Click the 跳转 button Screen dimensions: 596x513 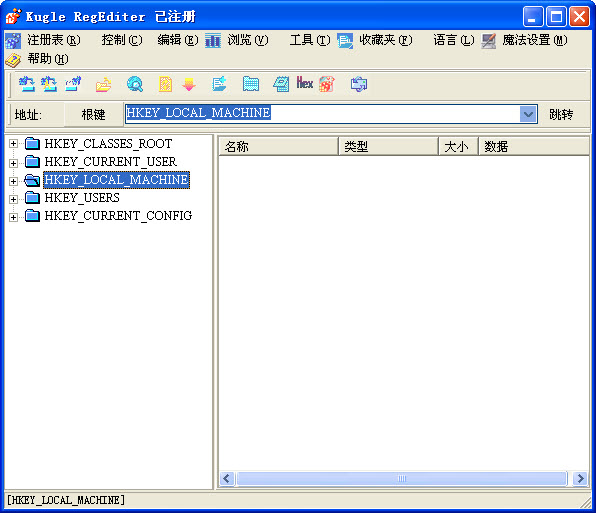561,114
